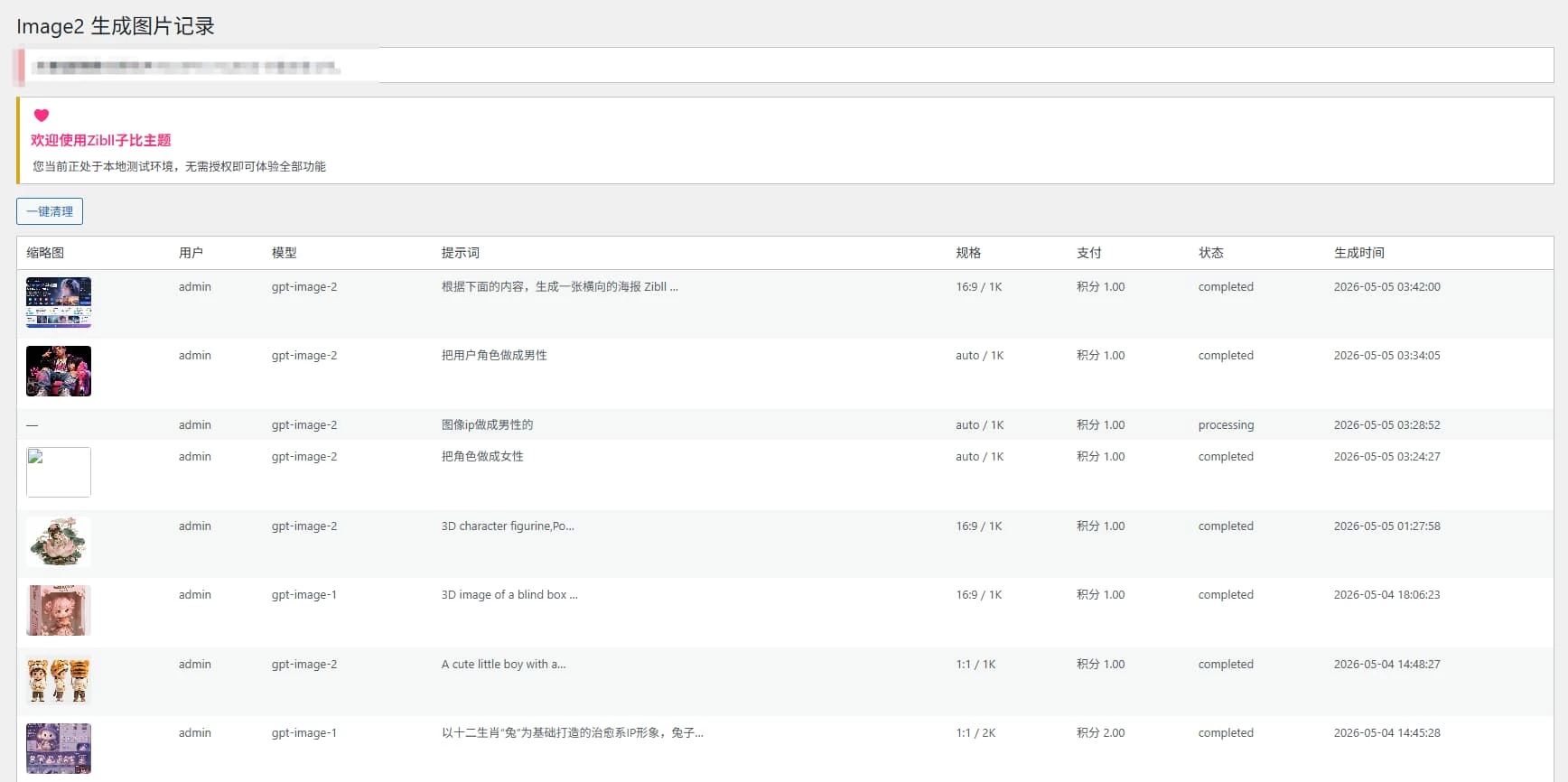Select the 用户 column header

coord(191,253)
